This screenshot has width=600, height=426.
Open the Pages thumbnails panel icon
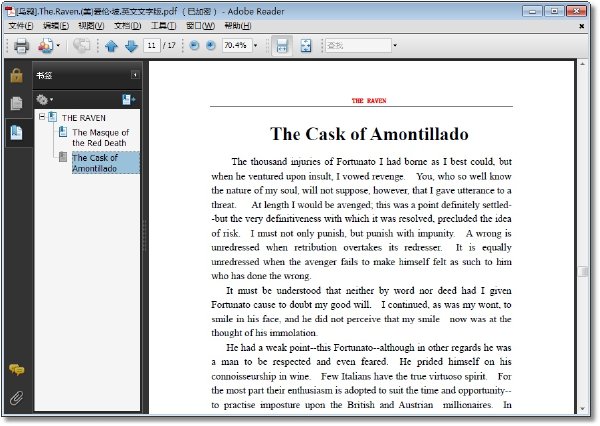tap(16, 103)
